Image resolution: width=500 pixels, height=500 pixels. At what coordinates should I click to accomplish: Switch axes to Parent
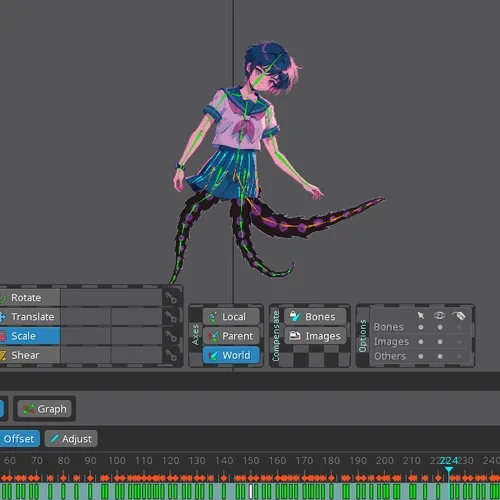[x=231, y=336]
